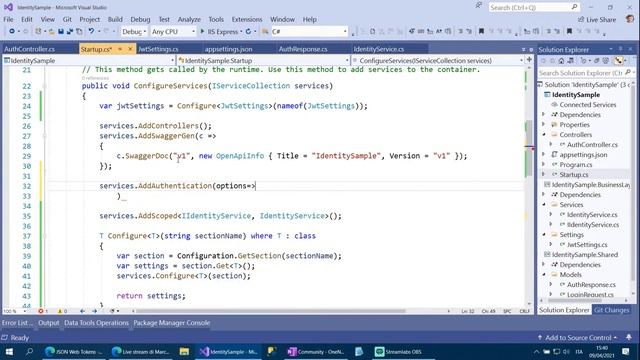Click the Save icon in toolbar
Viewport: 640px width, 360px height.
coord(61,31)
